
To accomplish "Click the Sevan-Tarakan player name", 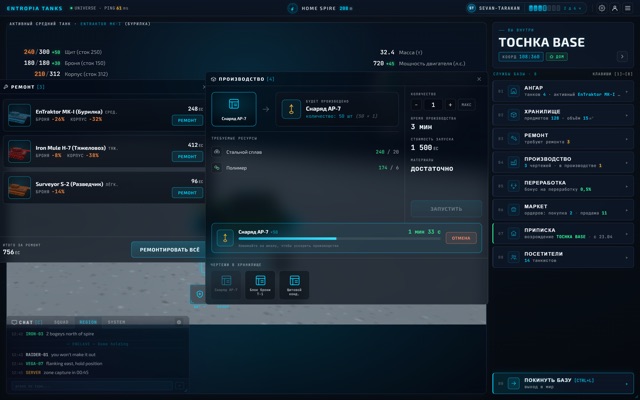I will [499, 8].
